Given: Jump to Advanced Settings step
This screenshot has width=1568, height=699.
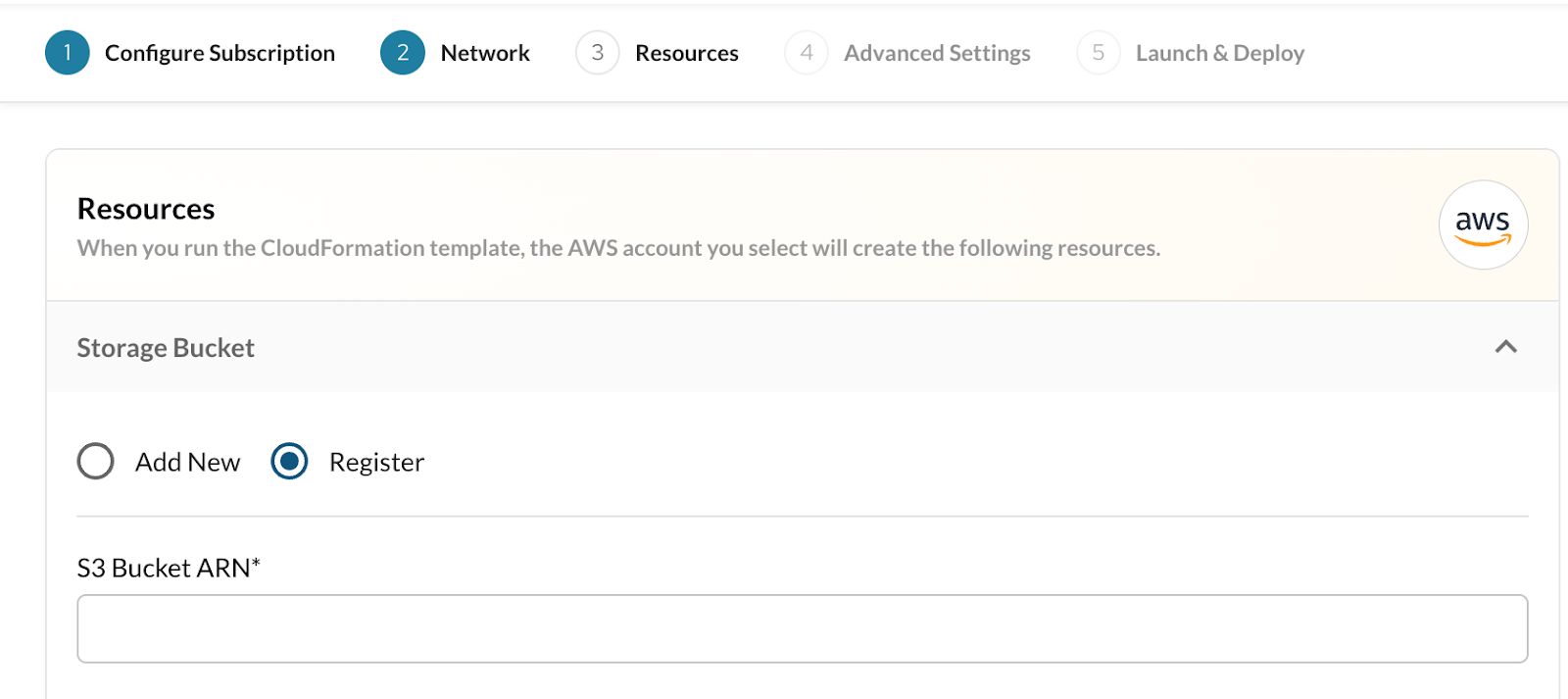Looking at the screenshot, I should point(937,53).
